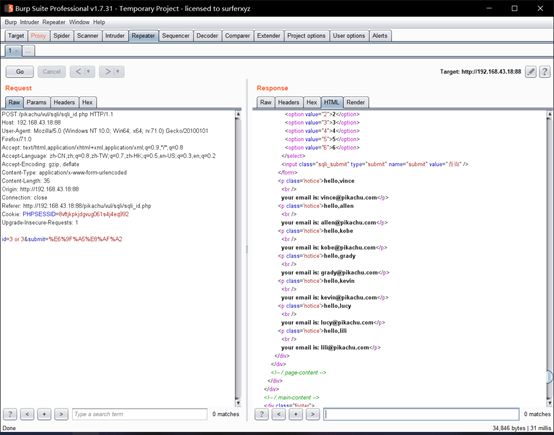Open the Repeater menu
Image resolution: width=554 pixels, height=435 pixels.
54,22
